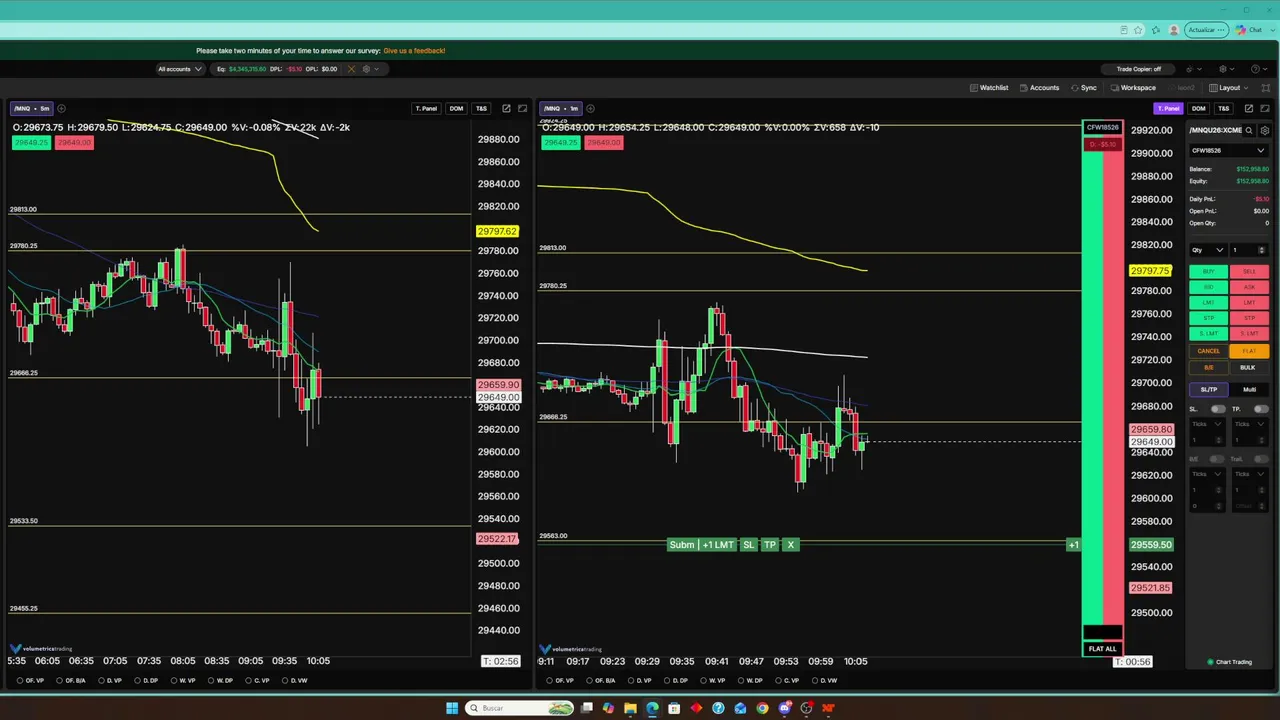
Task: Open the All accounts dropdown
Action: click(x=180, y=69)
